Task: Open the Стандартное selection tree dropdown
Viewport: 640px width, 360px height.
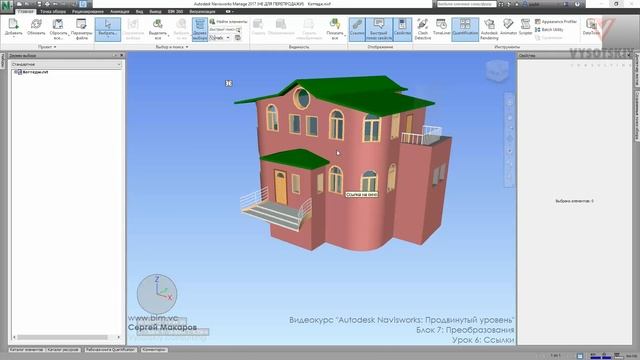Action: (66, 64)
